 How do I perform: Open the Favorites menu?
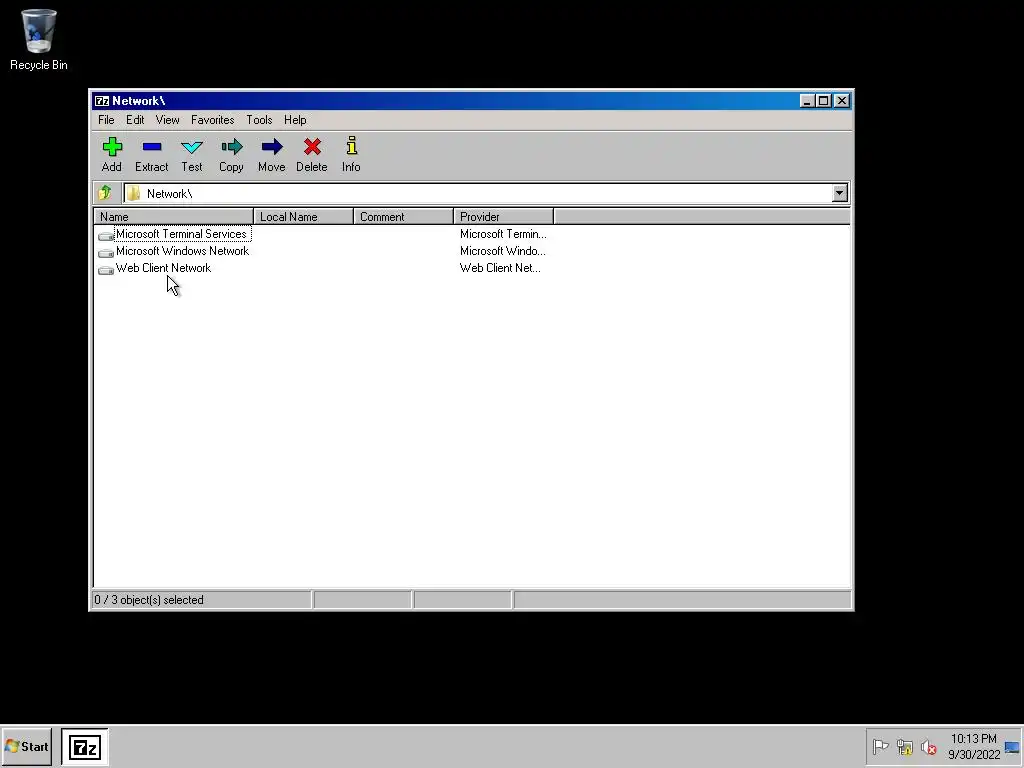[x=212, y=120]
